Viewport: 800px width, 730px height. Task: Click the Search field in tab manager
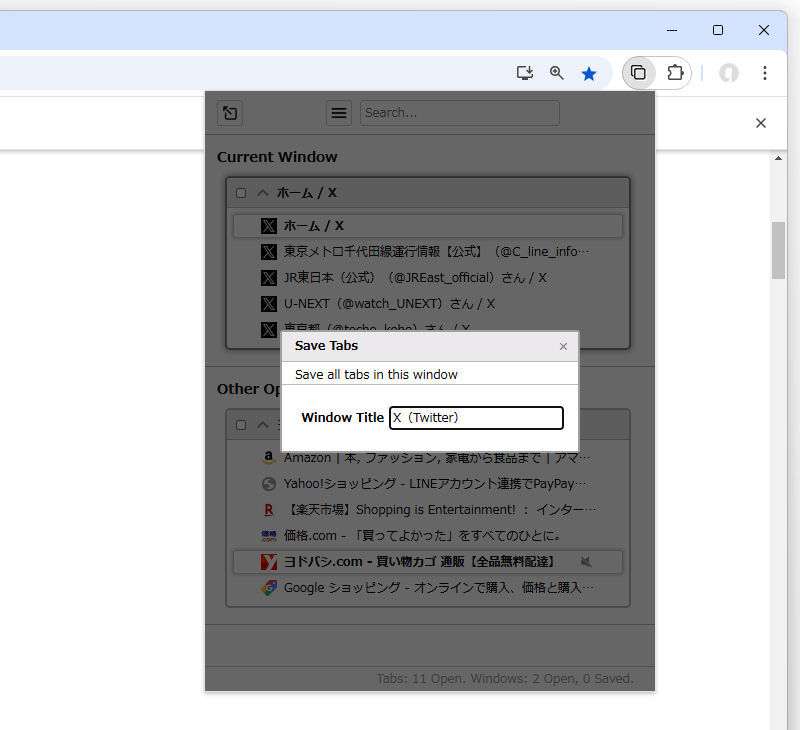point(460,113)
